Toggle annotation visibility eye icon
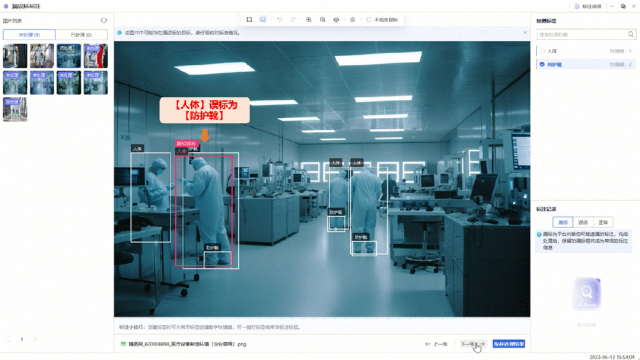The height and width of the screenshot is (360, 640). pyautogui.click(x=336, y=20)
